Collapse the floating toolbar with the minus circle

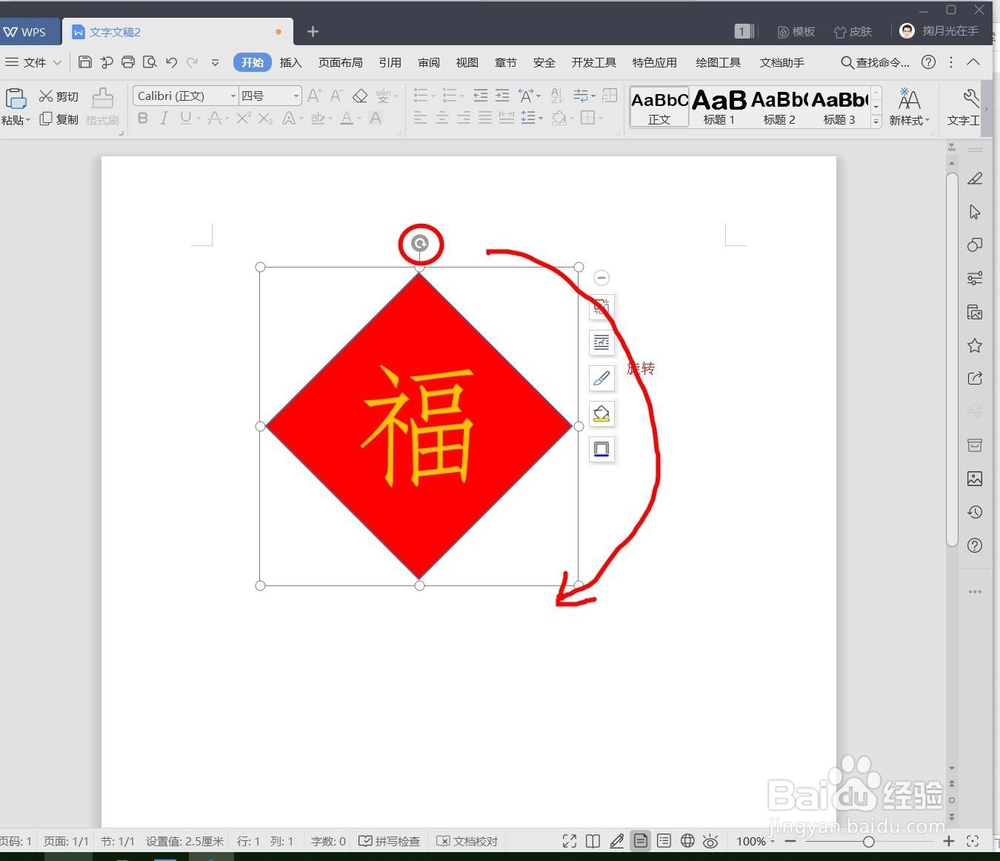601,277
